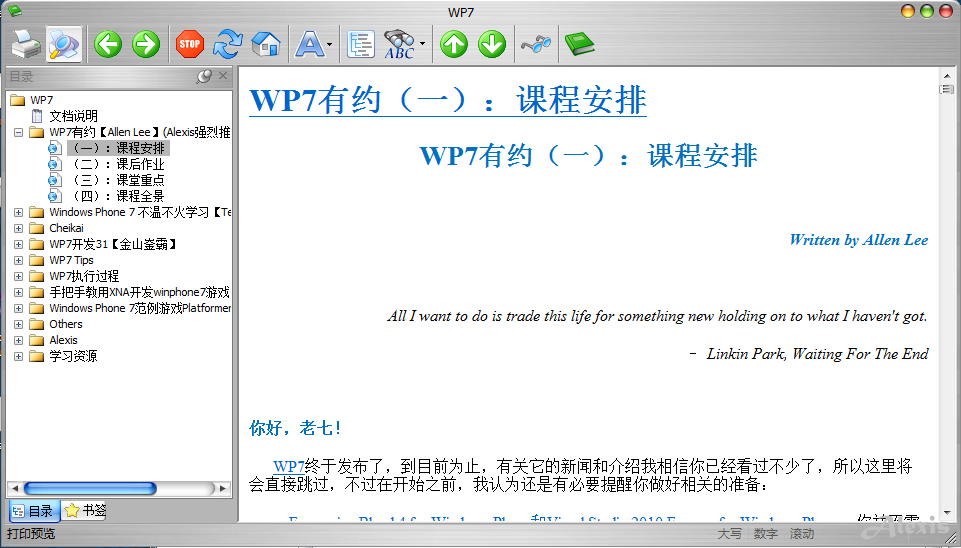Follow the WP7 link in the first paragraph
The image size is (961, 548).
tap(289, 466)
